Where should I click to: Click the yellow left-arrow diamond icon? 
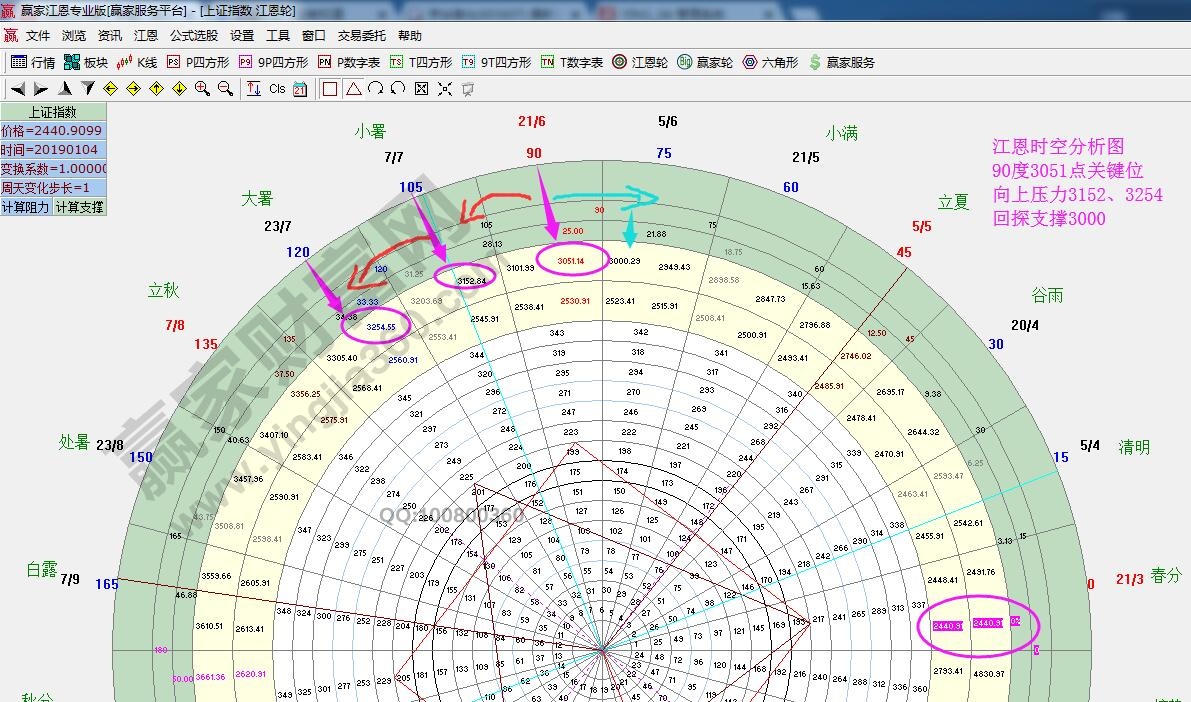pyautogui.click(x=111, y=89)
